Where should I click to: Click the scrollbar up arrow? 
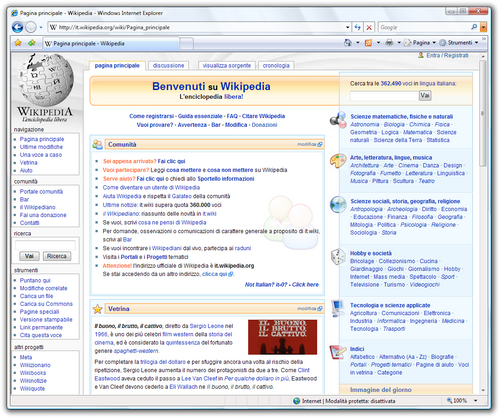pyautogui.click(x=482, y=57)
